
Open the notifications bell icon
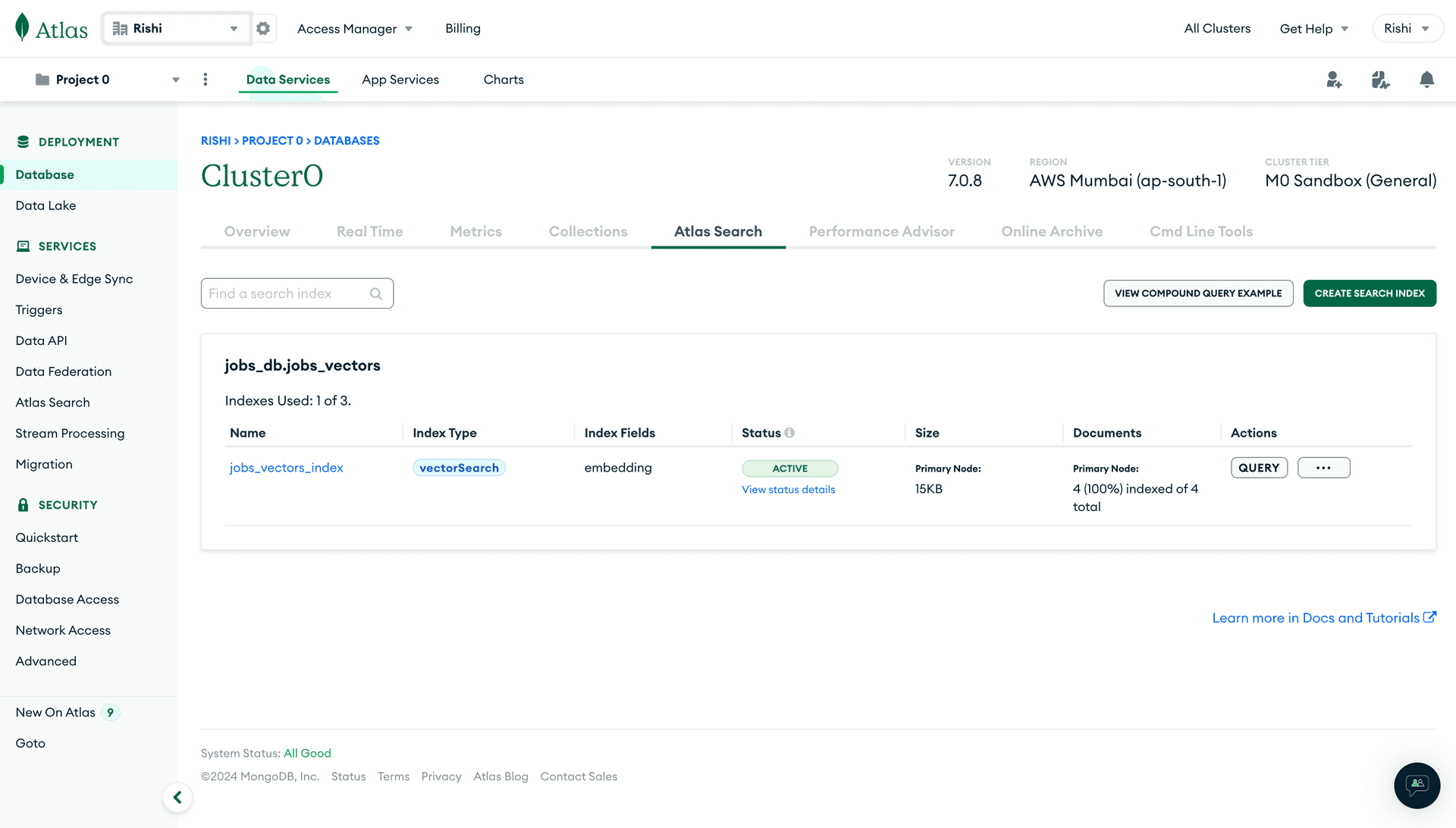coord(1426,80)
